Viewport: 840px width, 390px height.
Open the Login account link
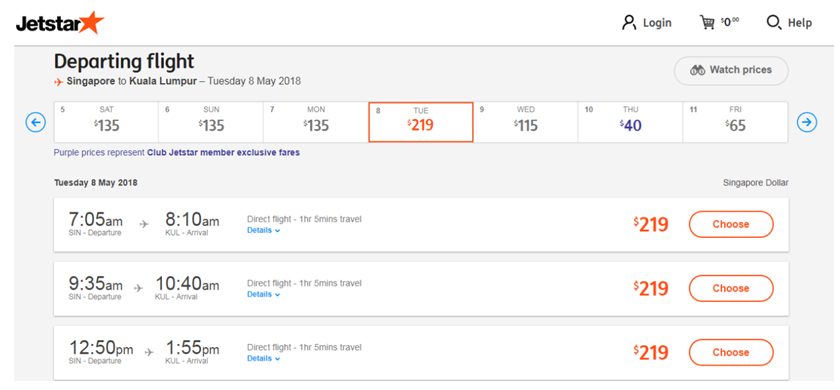(647, 23)
